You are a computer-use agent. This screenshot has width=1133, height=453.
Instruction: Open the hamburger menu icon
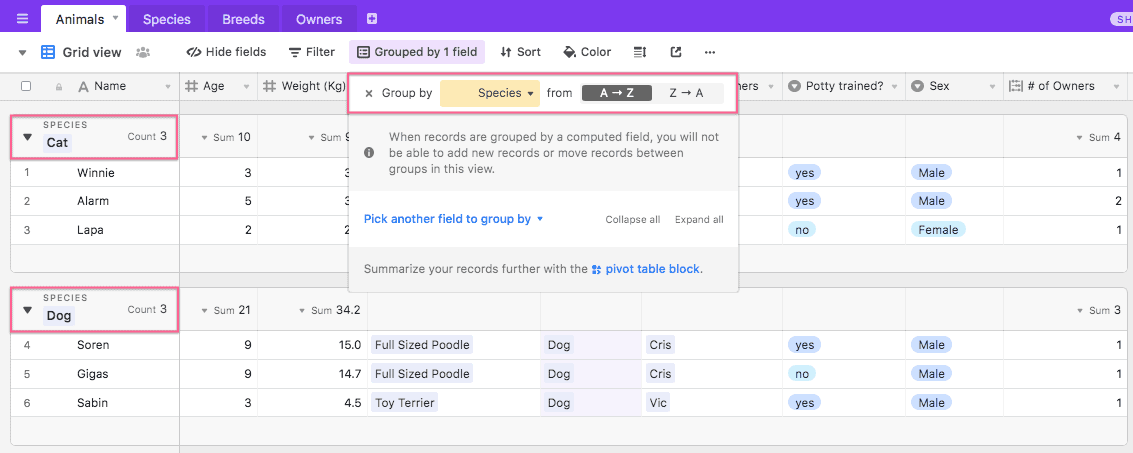(22, 19)
